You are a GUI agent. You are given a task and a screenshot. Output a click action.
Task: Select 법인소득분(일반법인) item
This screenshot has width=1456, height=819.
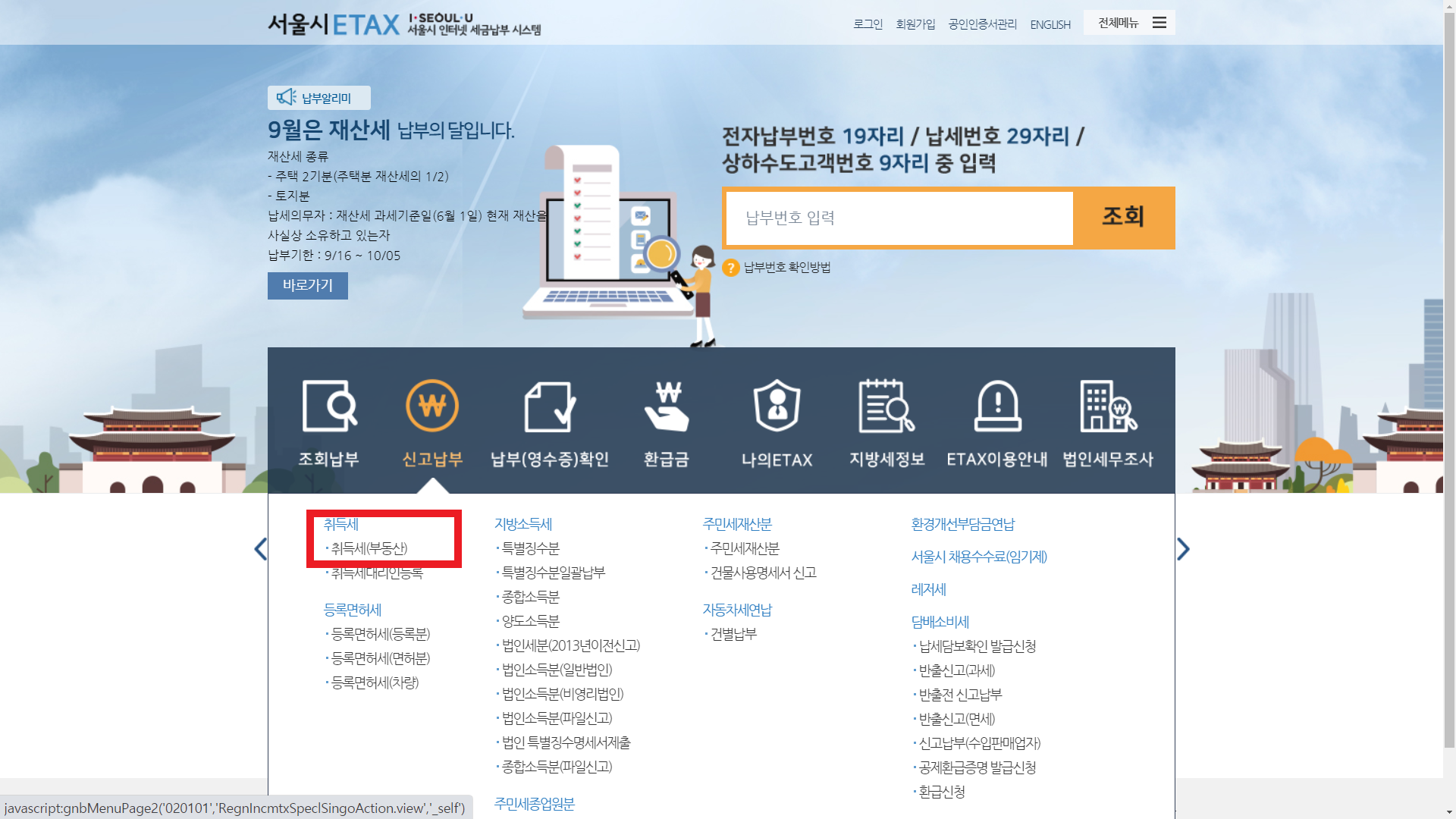pos(557,670)
